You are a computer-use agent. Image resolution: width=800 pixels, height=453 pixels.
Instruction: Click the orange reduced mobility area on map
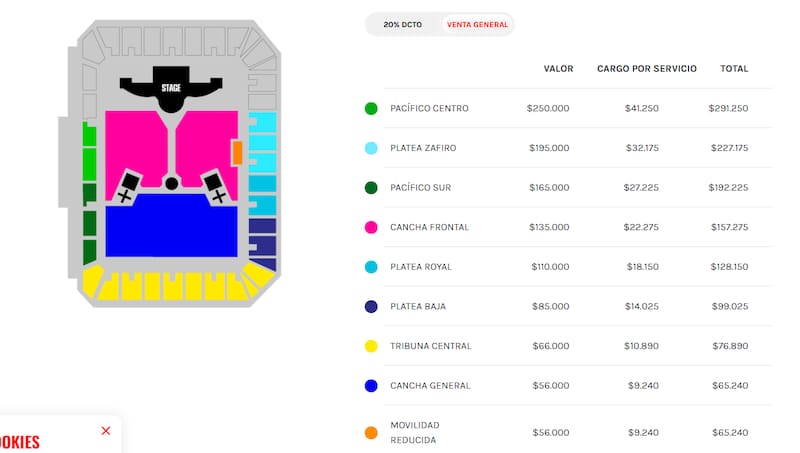pos(237,153)
